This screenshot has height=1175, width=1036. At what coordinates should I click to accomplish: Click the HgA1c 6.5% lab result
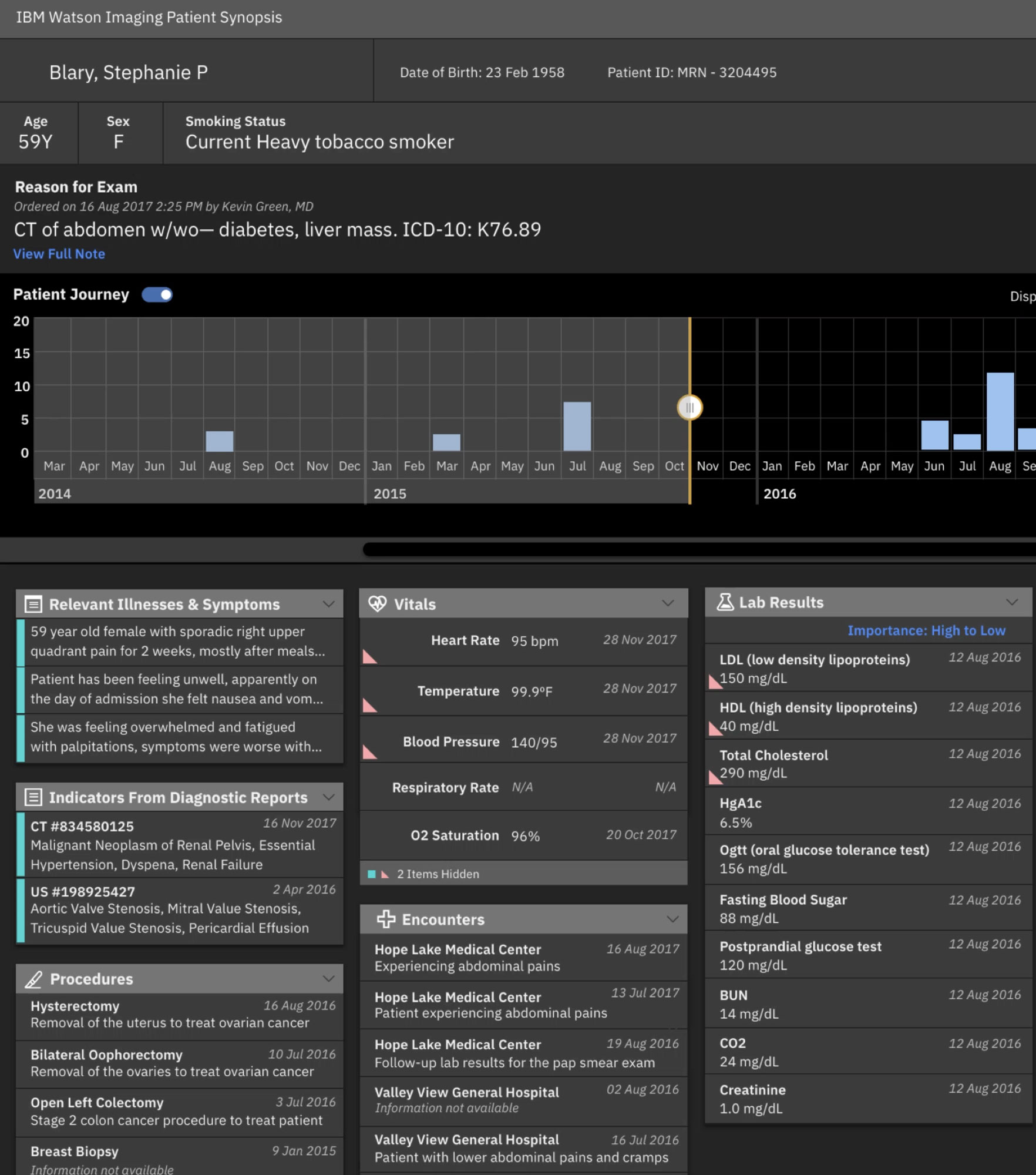[868, 812]
